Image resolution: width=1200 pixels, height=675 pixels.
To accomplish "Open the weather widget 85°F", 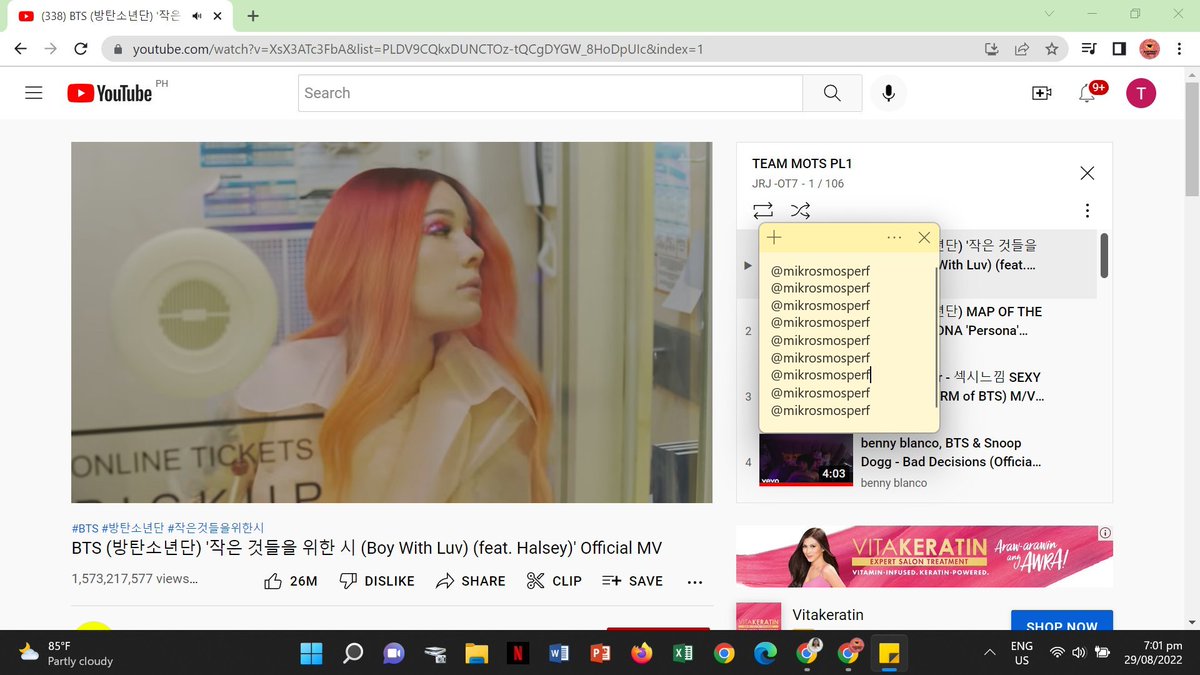I will click(x=66, y=653).
